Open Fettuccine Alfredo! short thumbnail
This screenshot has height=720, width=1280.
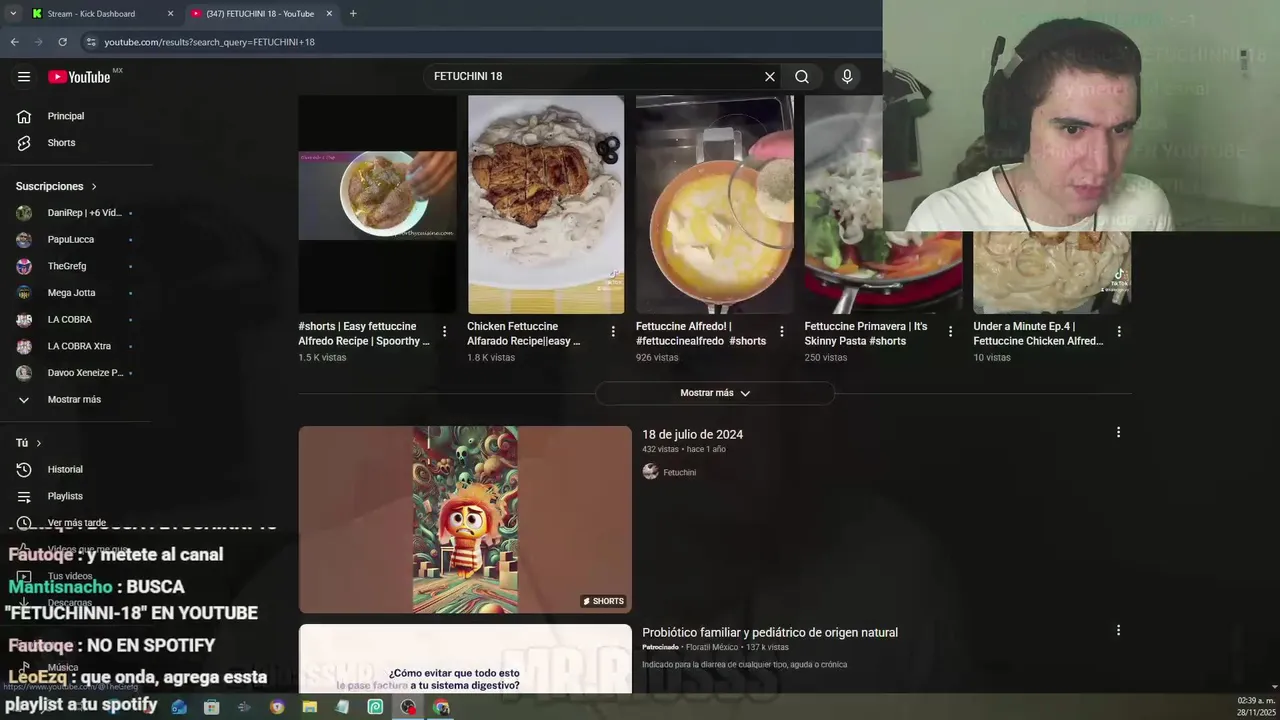point(715,204)
